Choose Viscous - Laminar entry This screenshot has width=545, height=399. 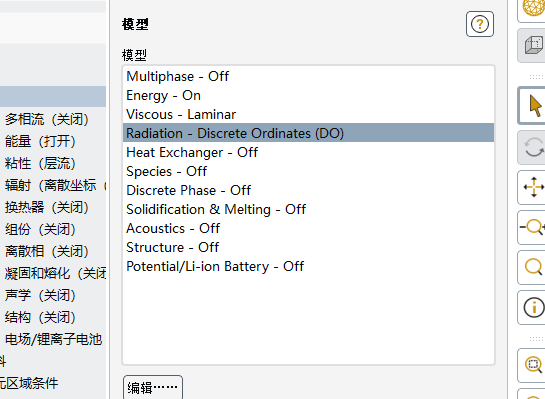308,114
